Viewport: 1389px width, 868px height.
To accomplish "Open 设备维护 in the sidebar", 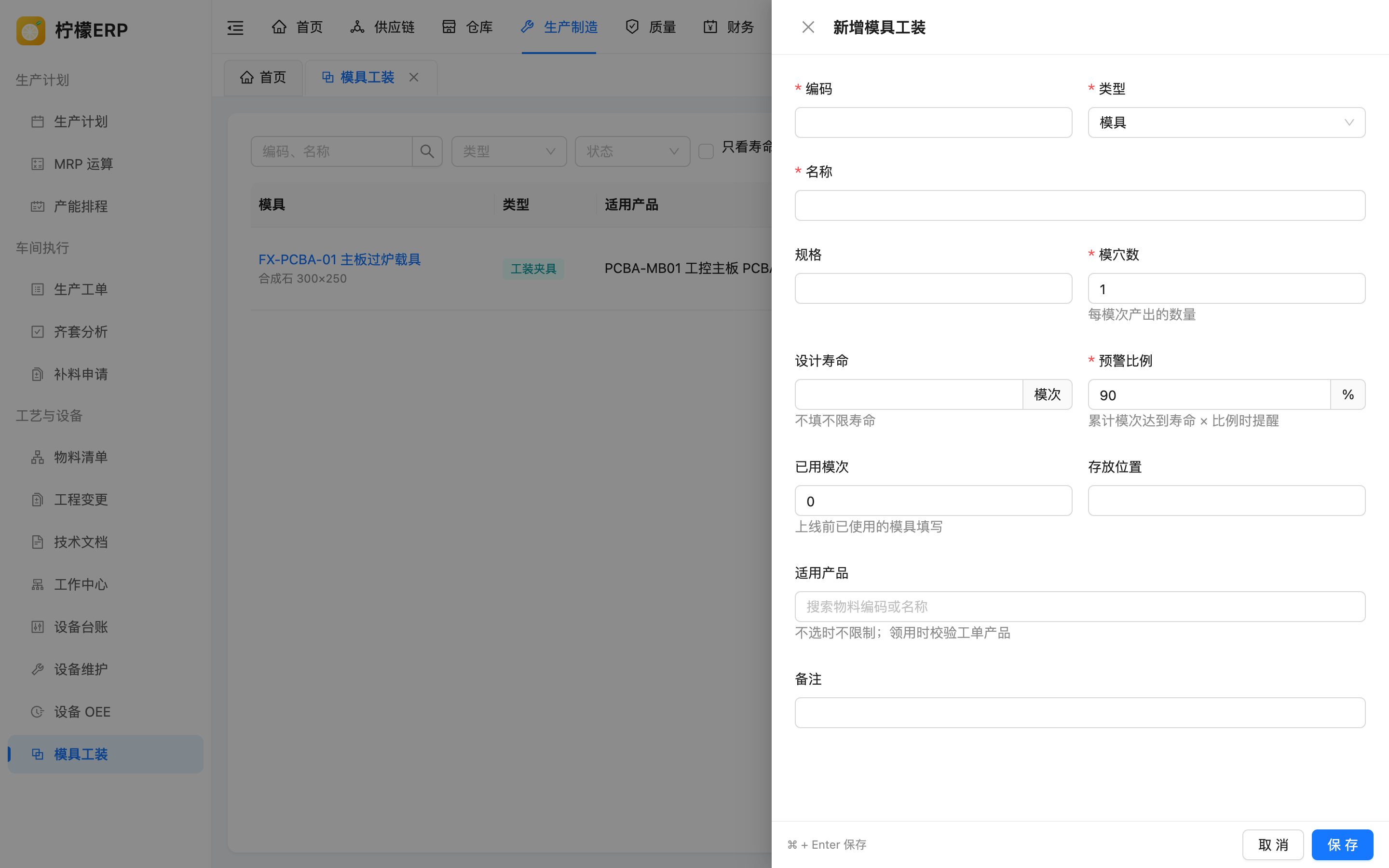I will click(106, 669).
